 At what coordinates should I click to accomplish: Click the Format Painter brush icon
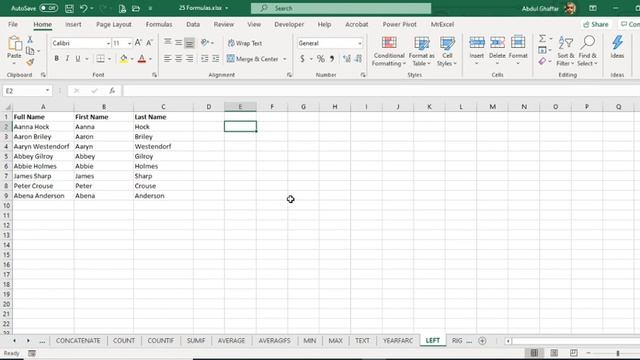(x=30, y=62)
